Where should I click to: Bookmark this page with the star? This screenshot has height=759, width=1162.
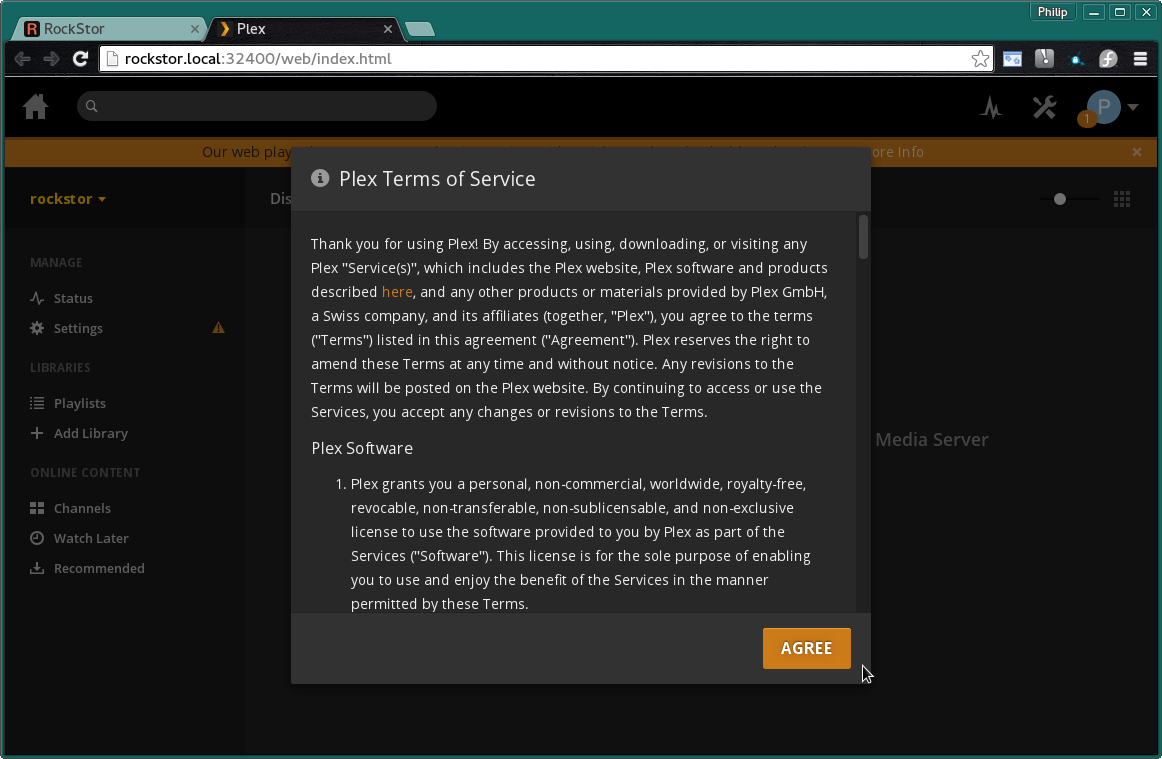pyautogui.click(x=980, y=59)
